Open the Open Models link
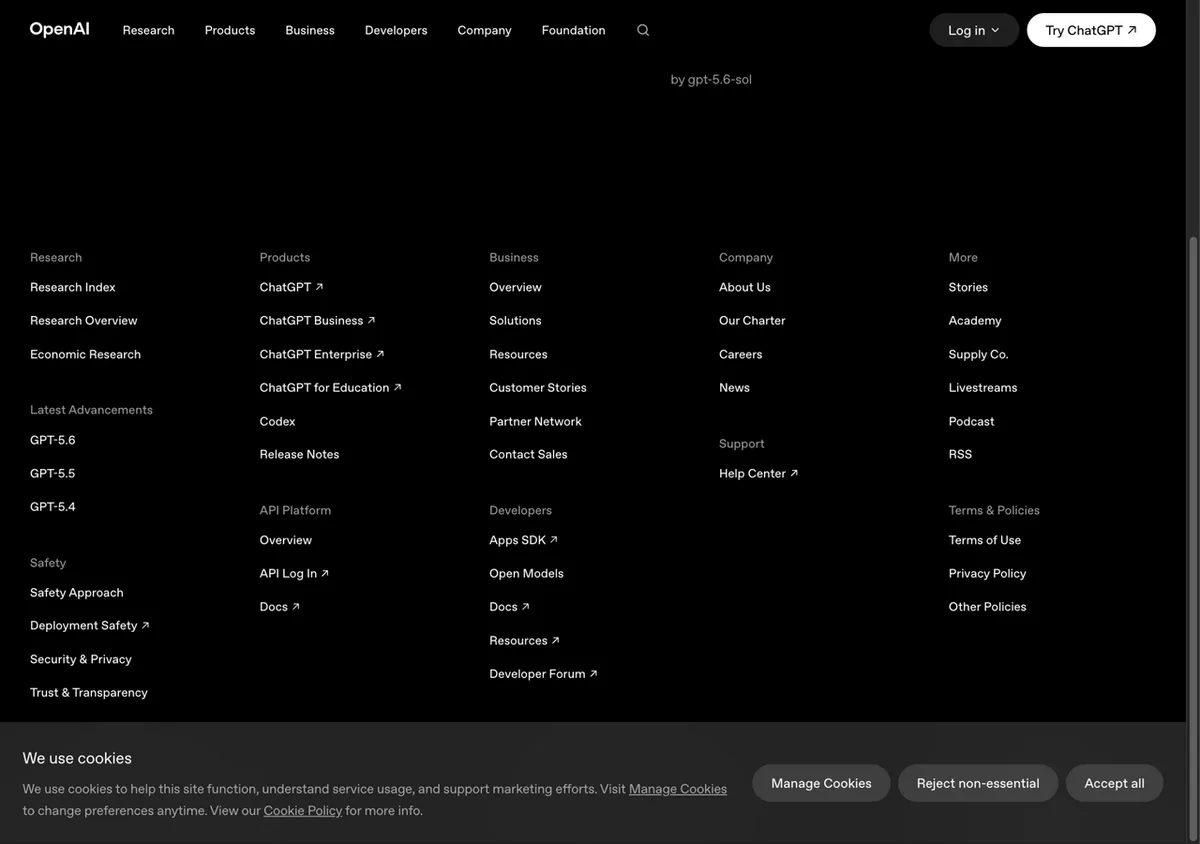The width and height of the screenshot is (1200, 844). pyautogui.click(x=527, y=574)
